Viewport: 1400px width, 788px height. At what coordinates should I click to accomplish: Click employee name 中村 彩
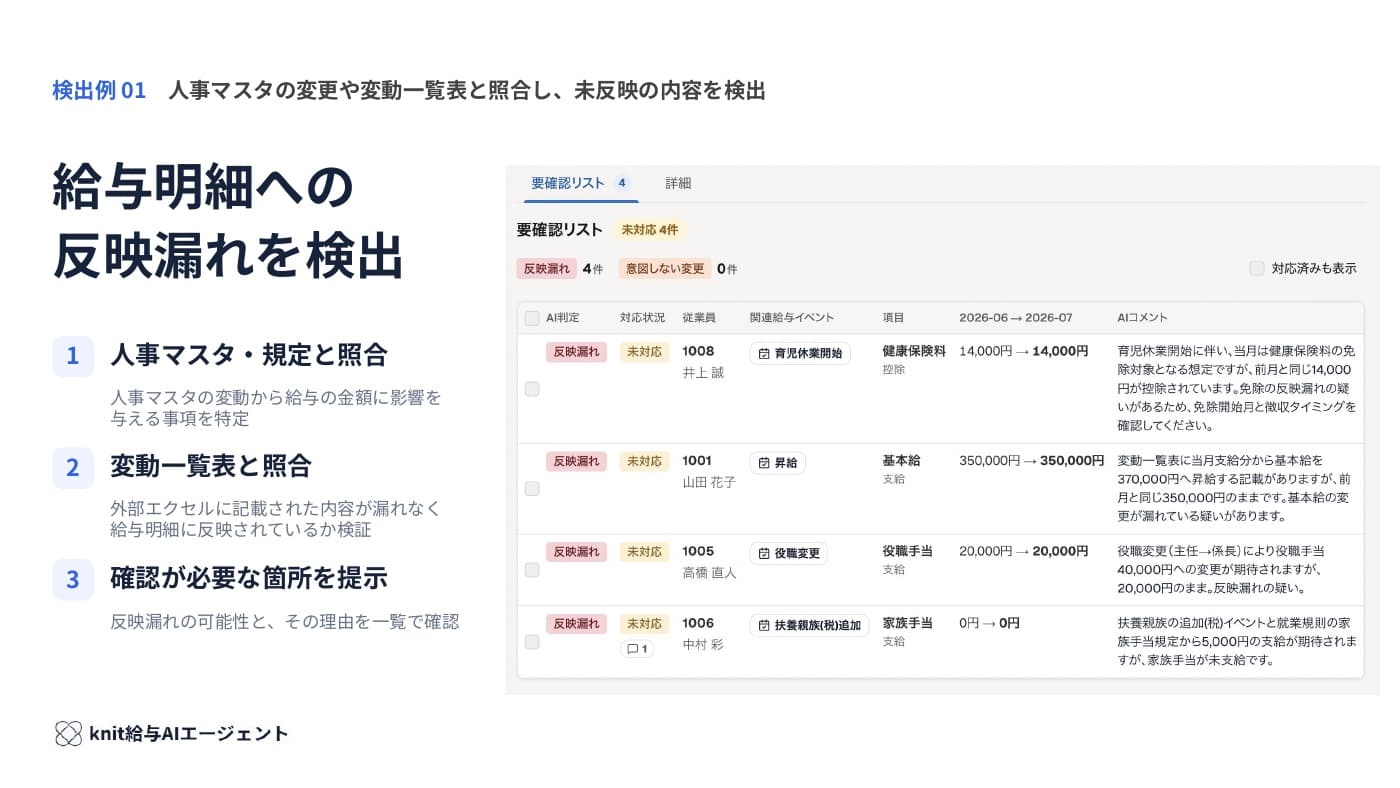click(703, 645)
